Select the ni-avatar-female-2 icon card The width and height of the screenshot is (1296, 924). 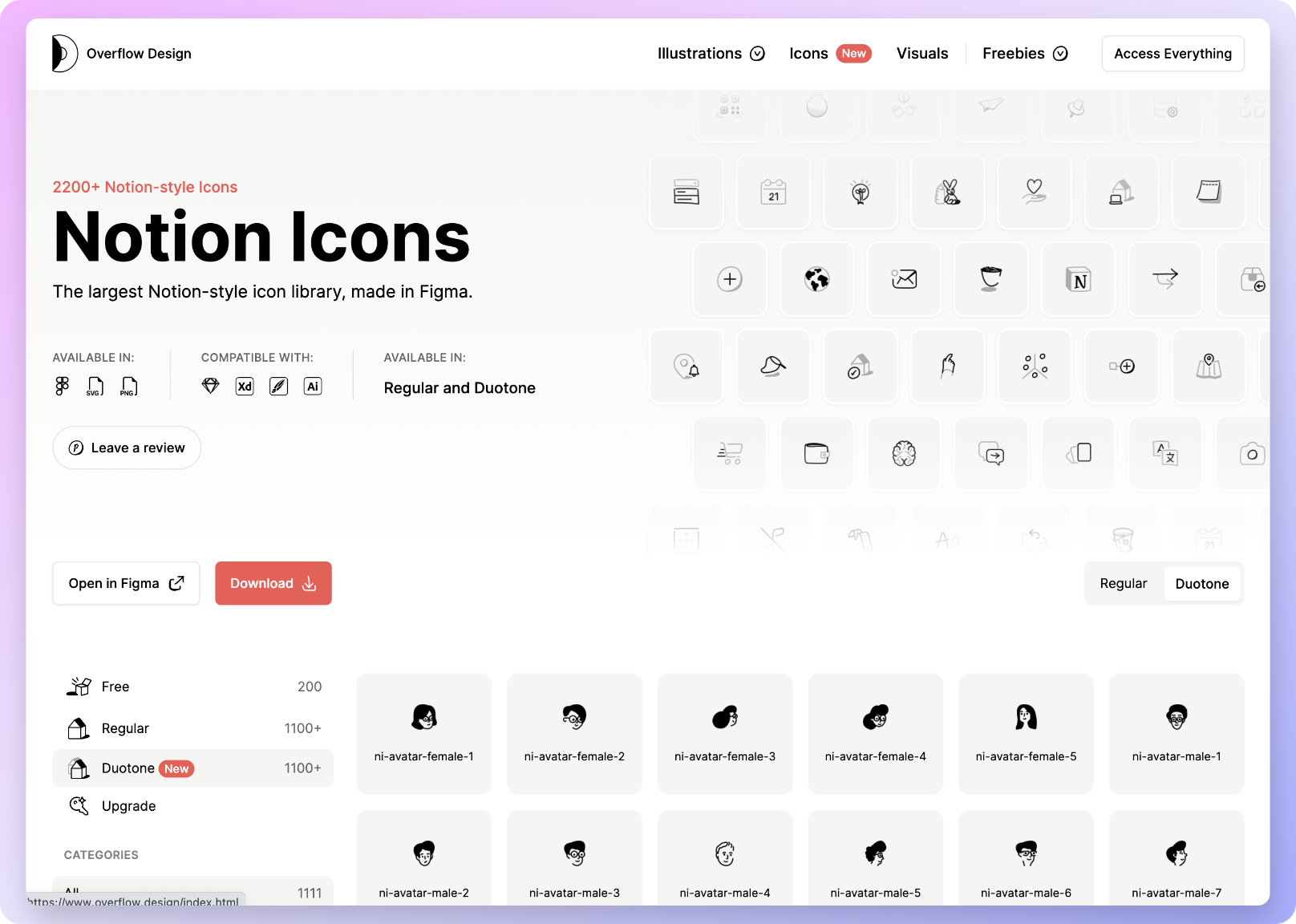(x=574, y=734)
